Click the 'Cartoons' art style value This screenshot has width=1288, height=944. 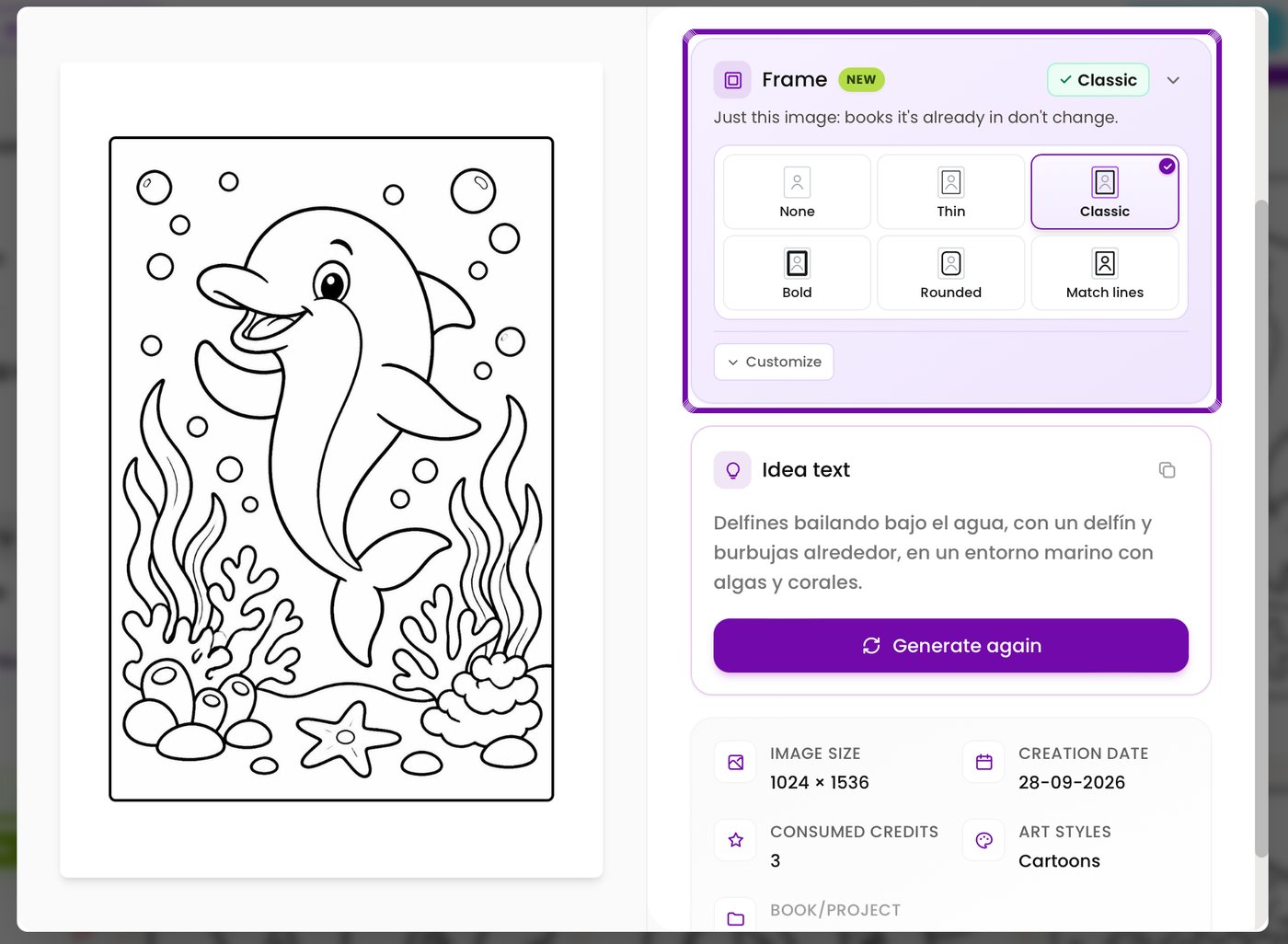1059,860
